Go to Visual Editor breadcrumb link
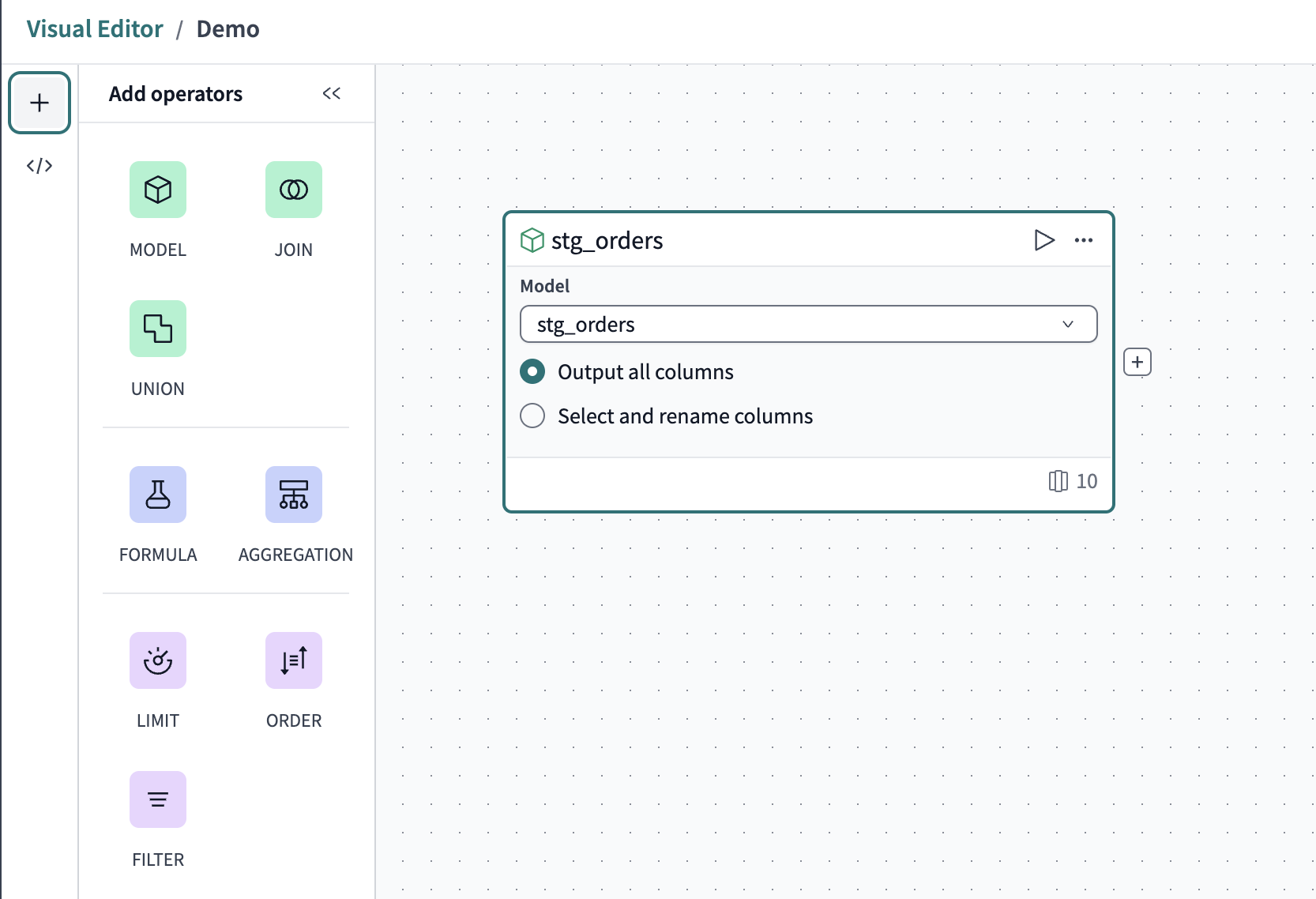The width and height of the screenshot is (1316, 899). (95, 29)
